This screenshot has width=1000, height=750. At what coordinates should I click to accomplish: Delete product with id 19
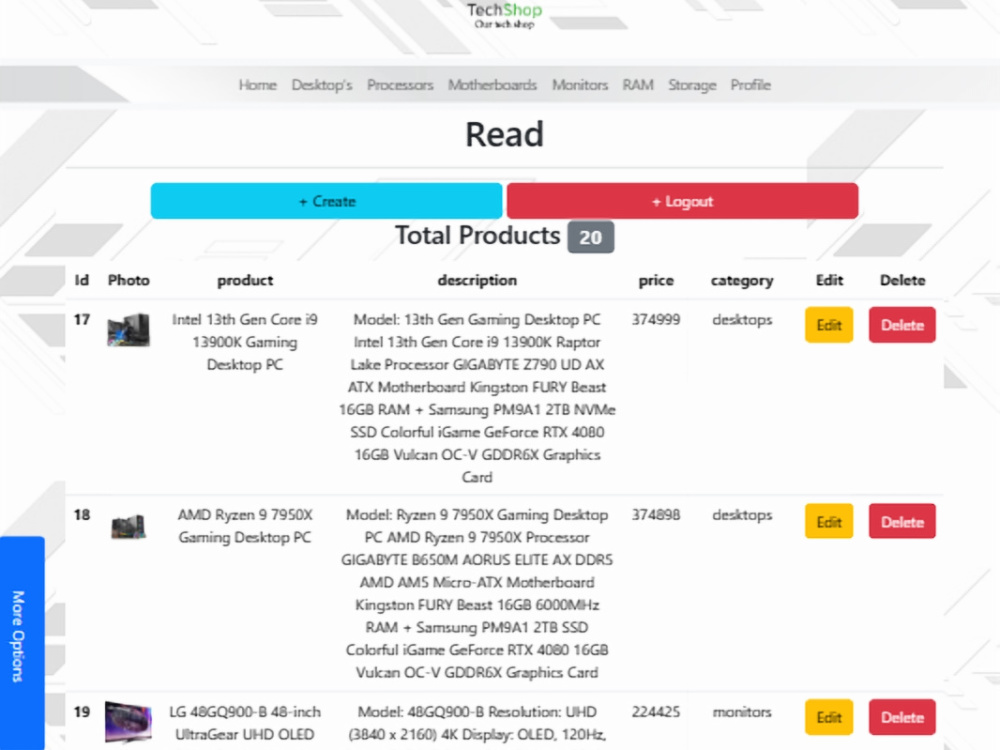902,717
